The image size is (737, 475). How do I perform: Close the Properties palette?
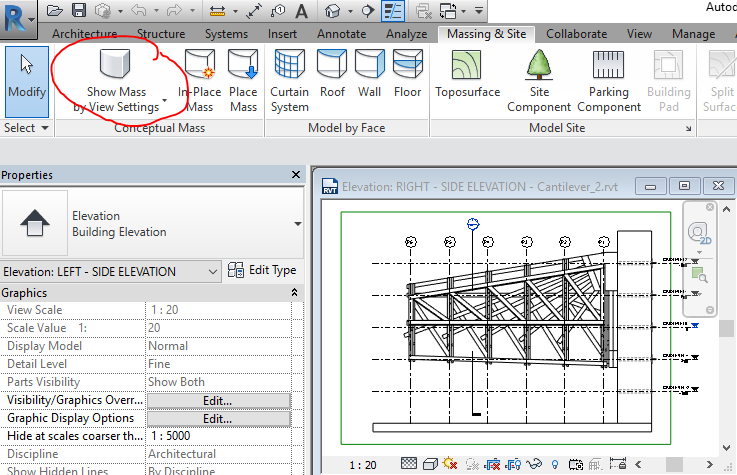(296, 175)
